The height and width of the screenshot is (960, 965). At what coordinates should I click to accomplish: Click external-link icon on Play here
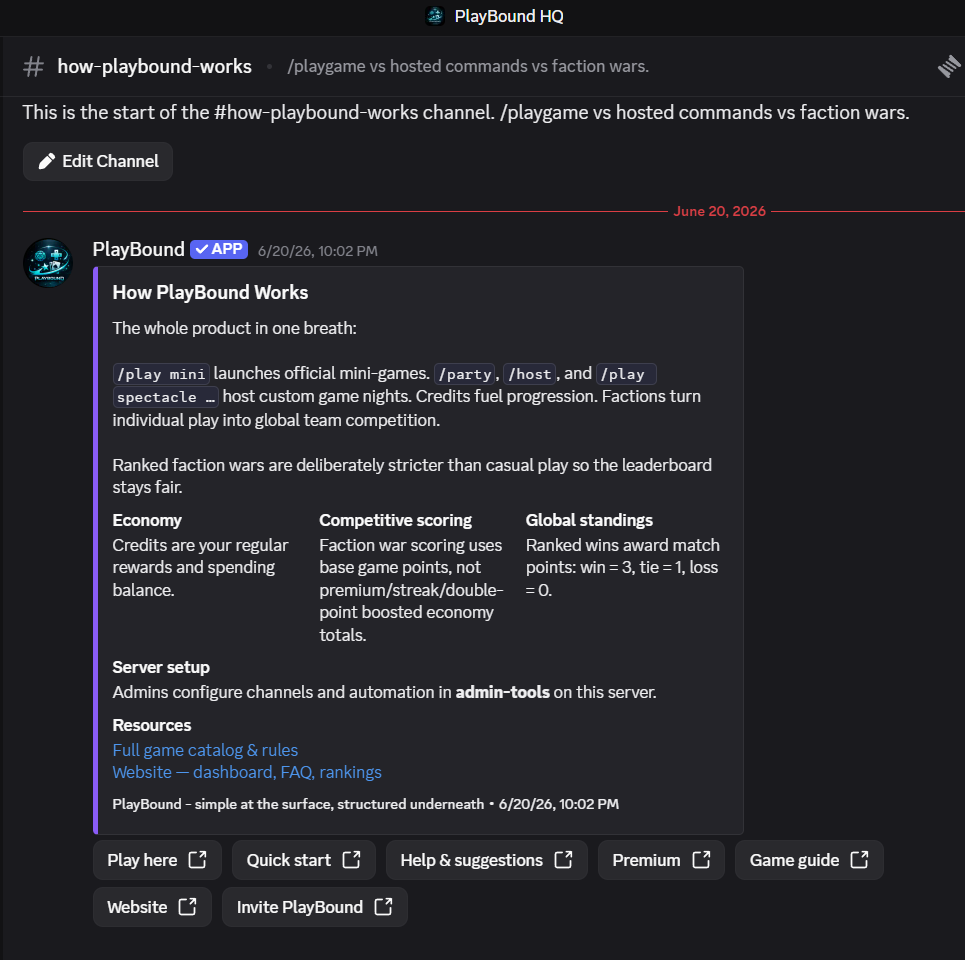point(198,860)
